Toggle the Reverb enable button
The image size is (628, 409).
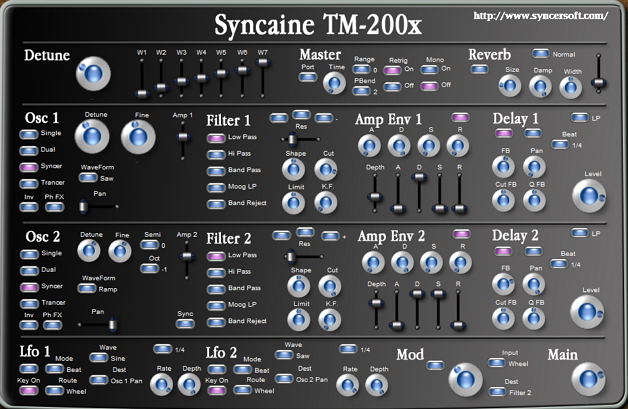pyautogui.click(x=479, y=69)
